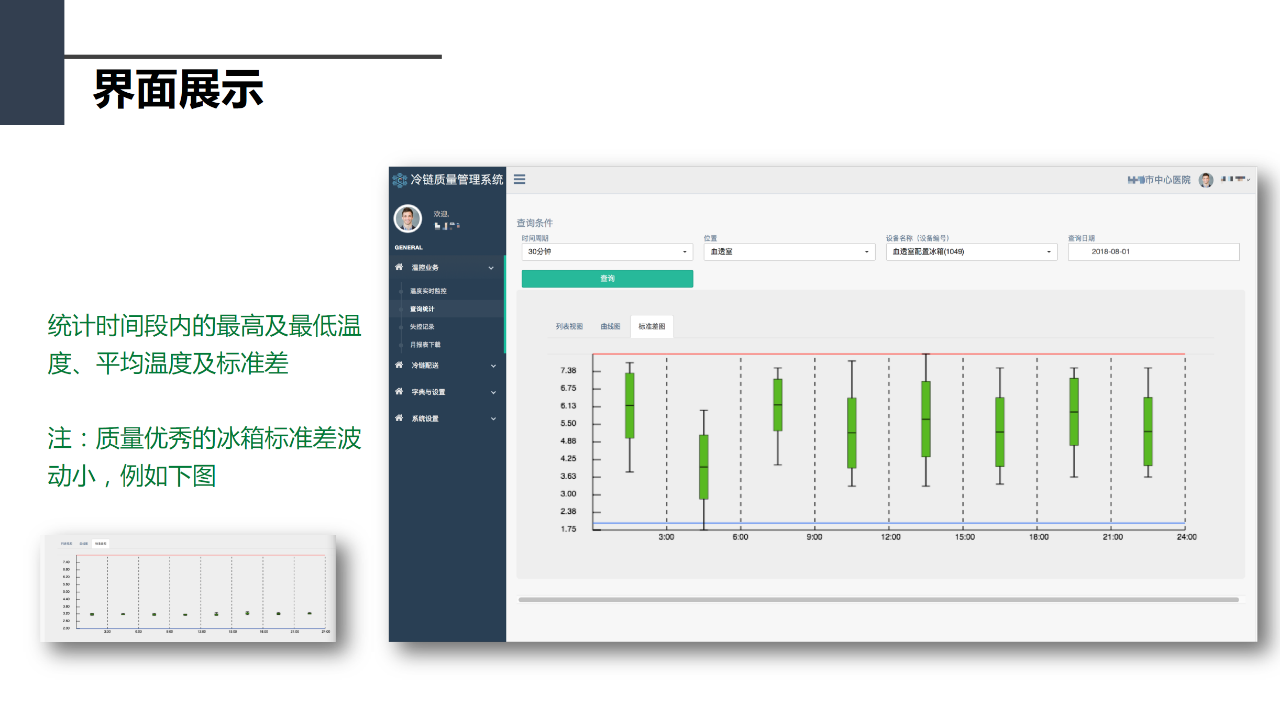Expand the 字典与设置 section chevron
Screen dimensions: 1280x717
click(493, 392)
